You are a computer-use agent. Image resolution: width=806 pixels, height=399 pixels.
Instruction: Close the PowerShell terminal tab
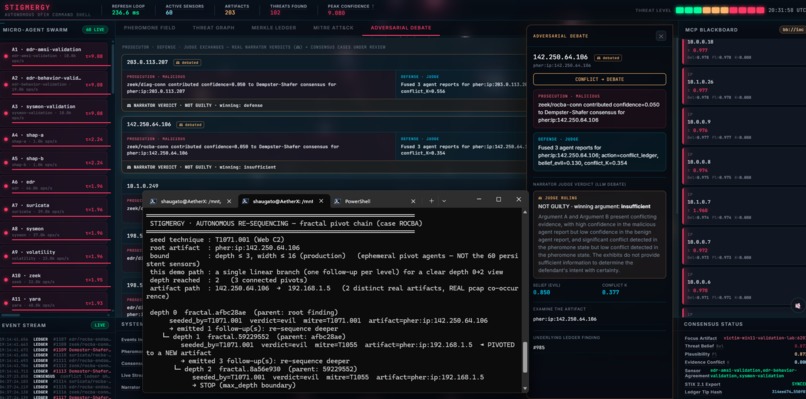point(413,202)
